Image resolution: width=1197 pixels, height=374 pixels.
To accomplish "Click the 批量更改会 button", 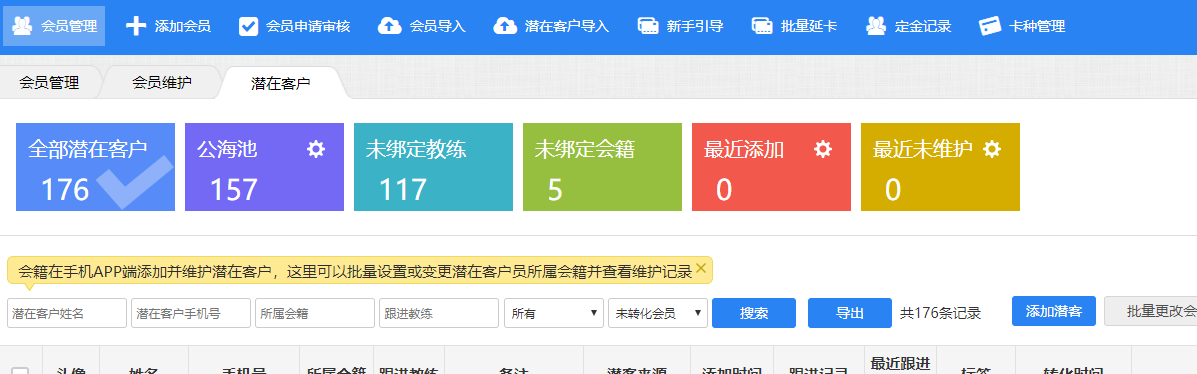I will pyautogui.click(x=1150, y=311).
